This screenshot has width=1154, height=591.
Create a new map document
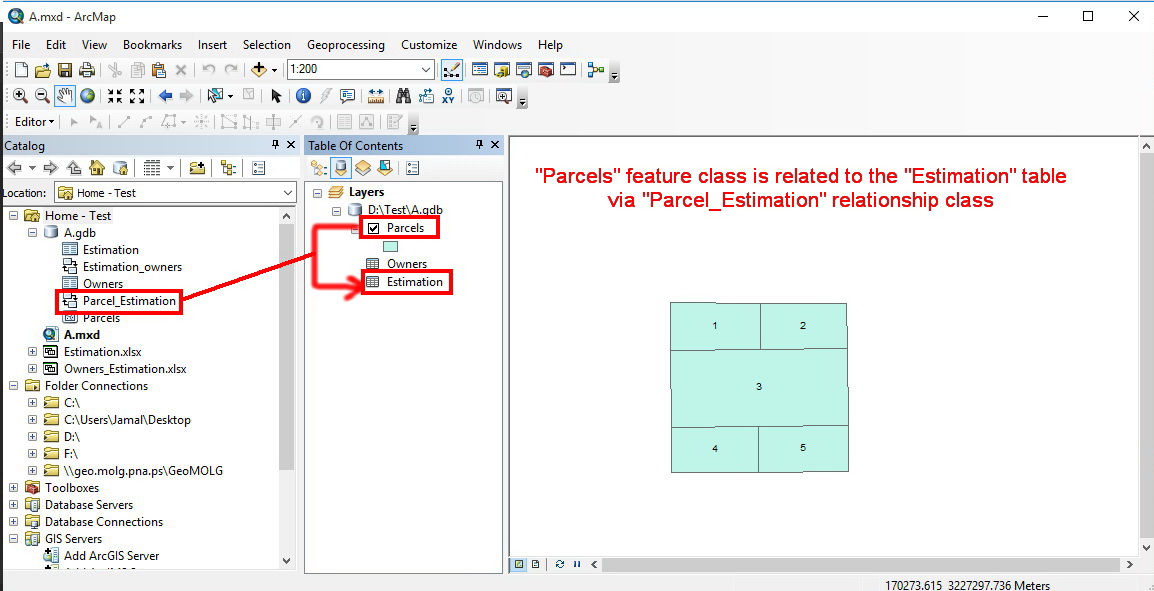(x=21, y=70)
